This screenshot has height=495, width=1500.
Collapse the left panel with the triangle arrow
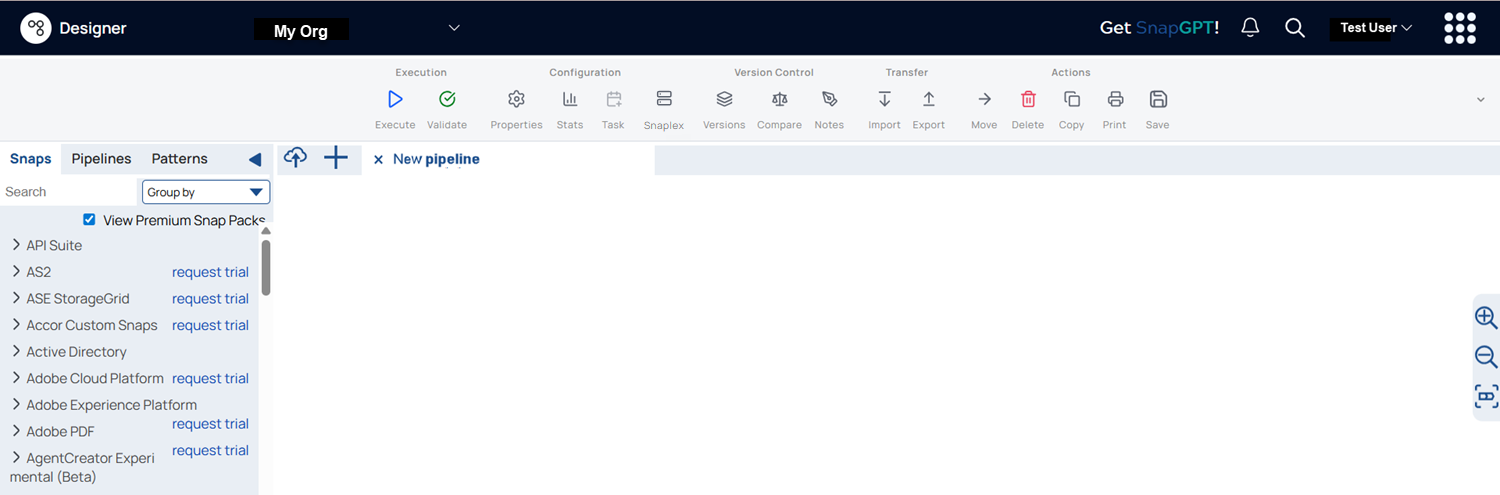(255, 159)
